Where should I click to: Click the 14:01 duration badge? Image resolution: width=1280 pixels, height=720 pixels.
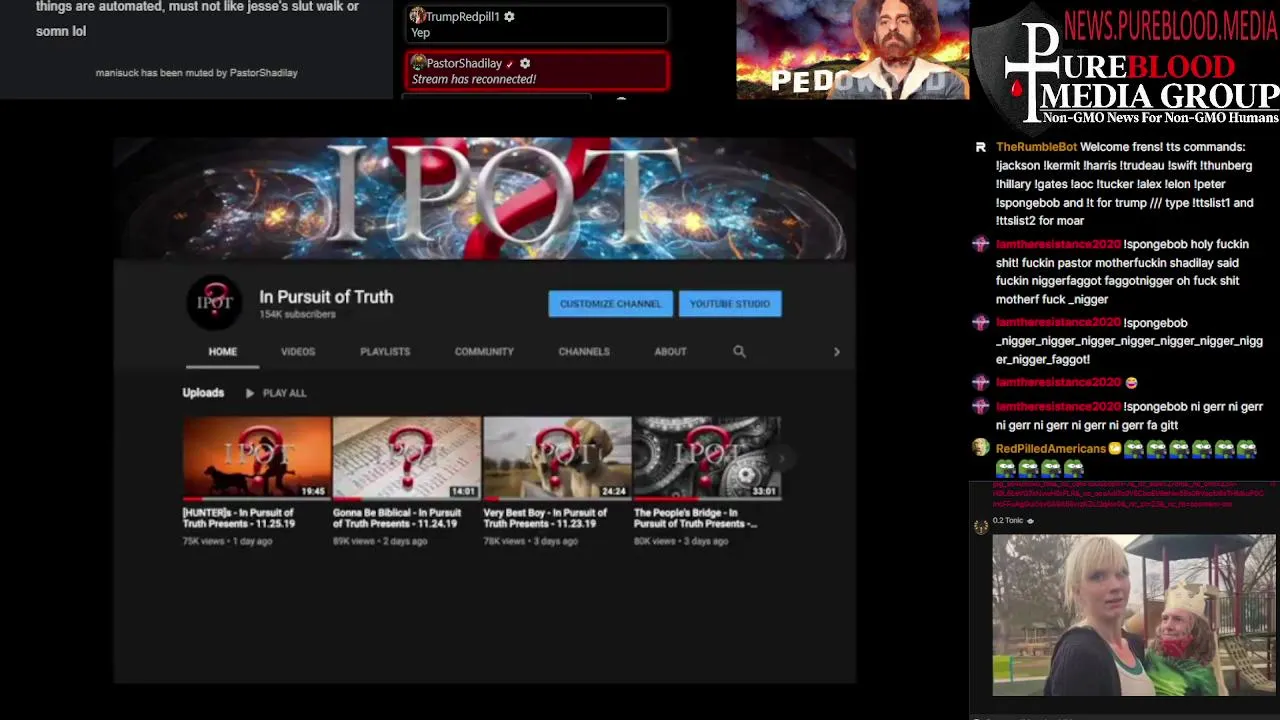[x=463, y=491]
